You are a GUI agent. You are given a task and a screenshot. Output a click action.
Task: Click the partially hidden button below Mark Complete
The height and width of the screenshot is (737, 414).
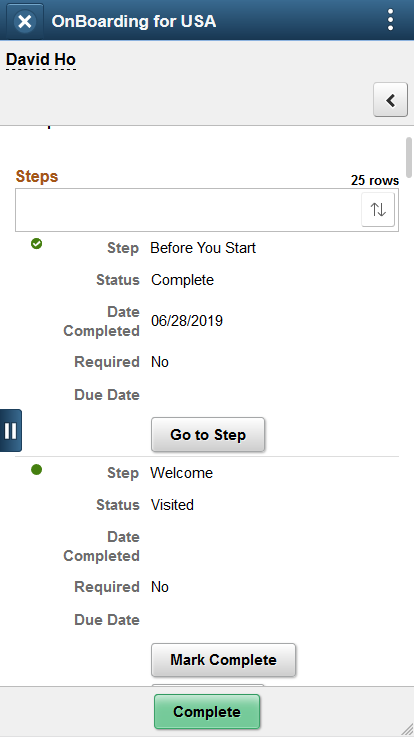208,685
